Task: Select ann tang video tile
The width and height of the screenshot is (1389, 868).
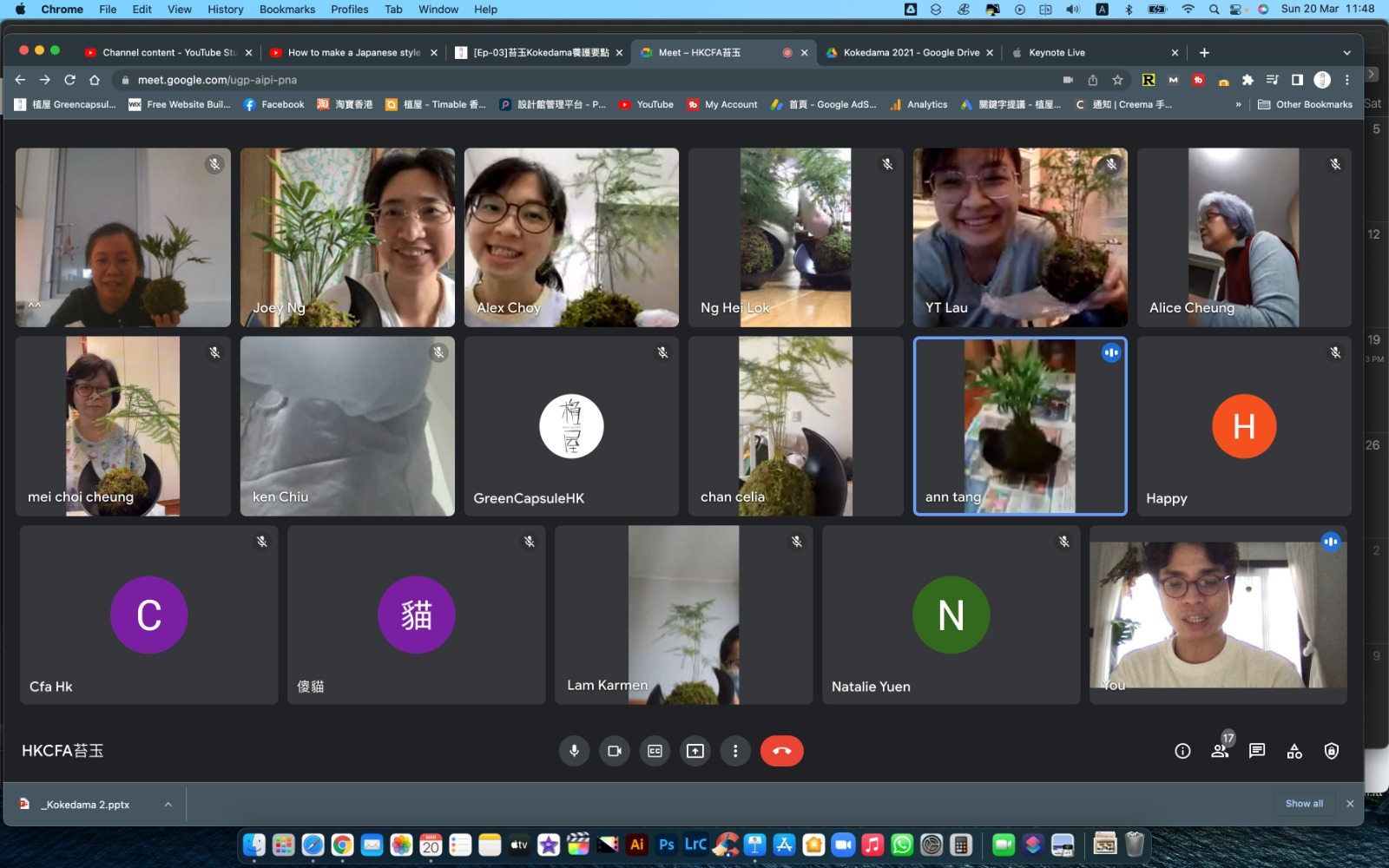Action: click(1020, 426)
